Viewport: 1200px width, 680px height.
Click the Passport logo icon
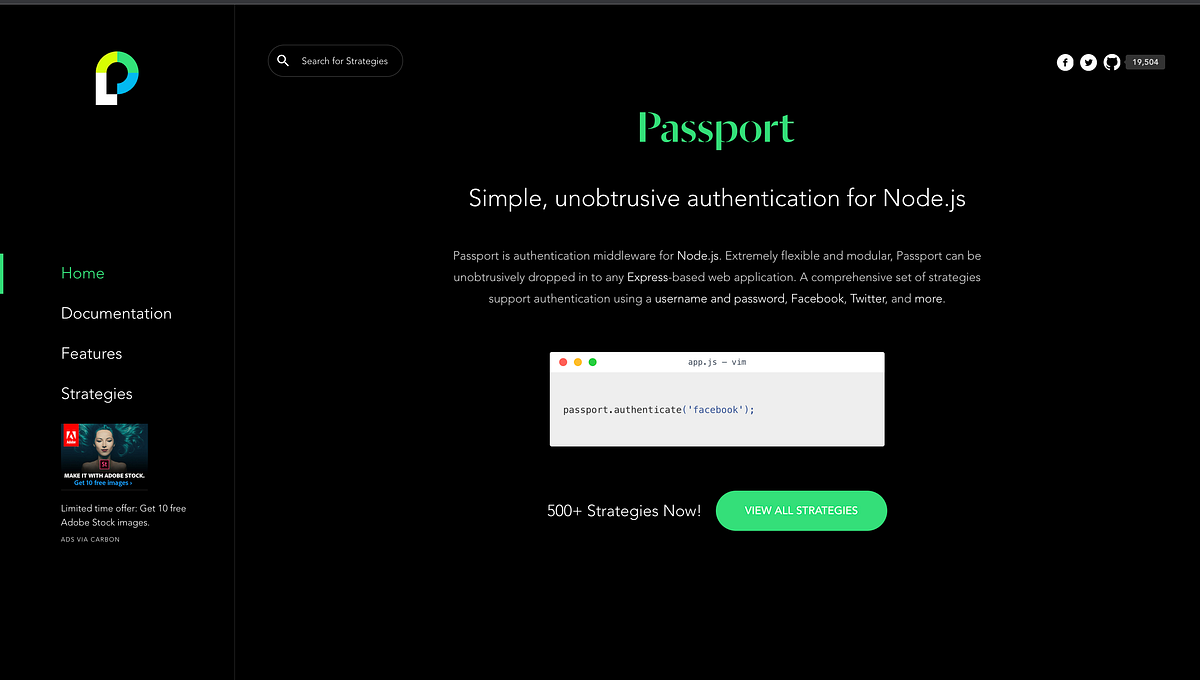pyautogui.click(x=116, y=77)
